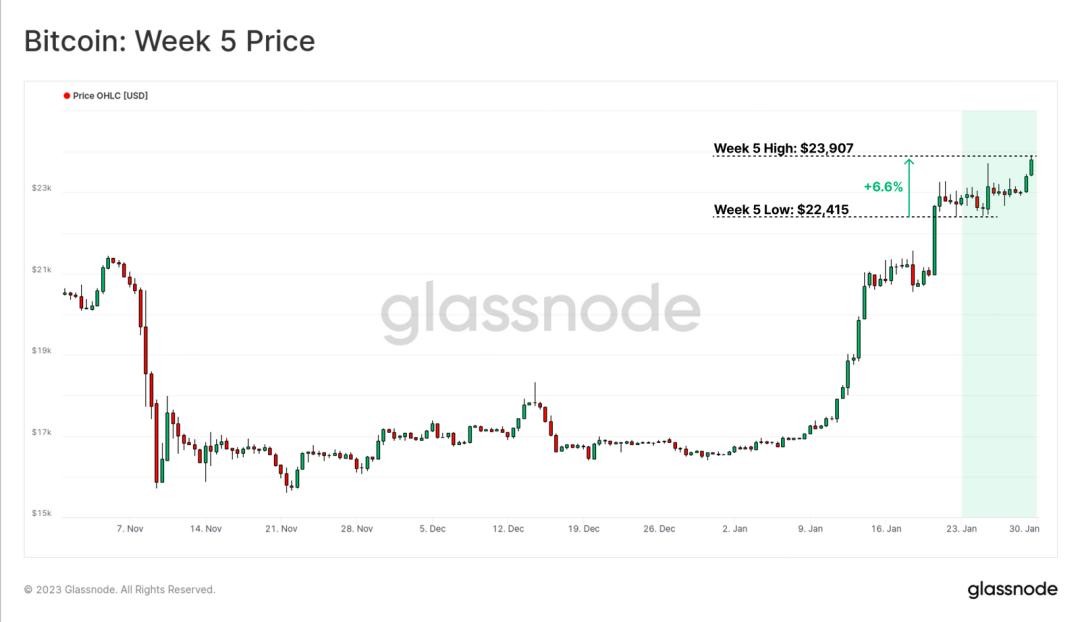Click the green highlighted Week 5 region
Viewport: 1080px width, 622px height.
999,313
